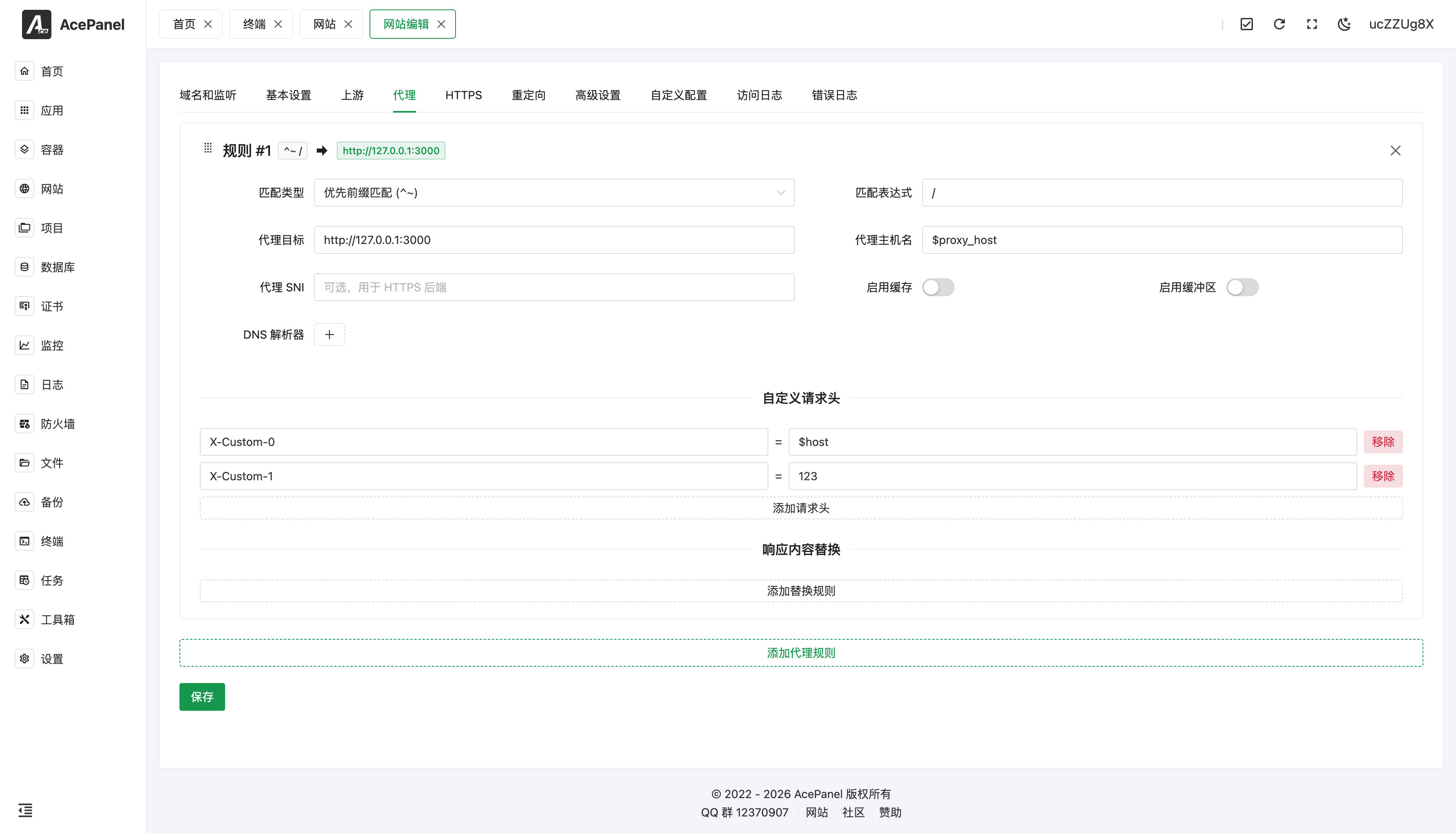Screen dimensions: 1456x834
Task: Save changes with the 保存 button
Action: coord(201,696)
